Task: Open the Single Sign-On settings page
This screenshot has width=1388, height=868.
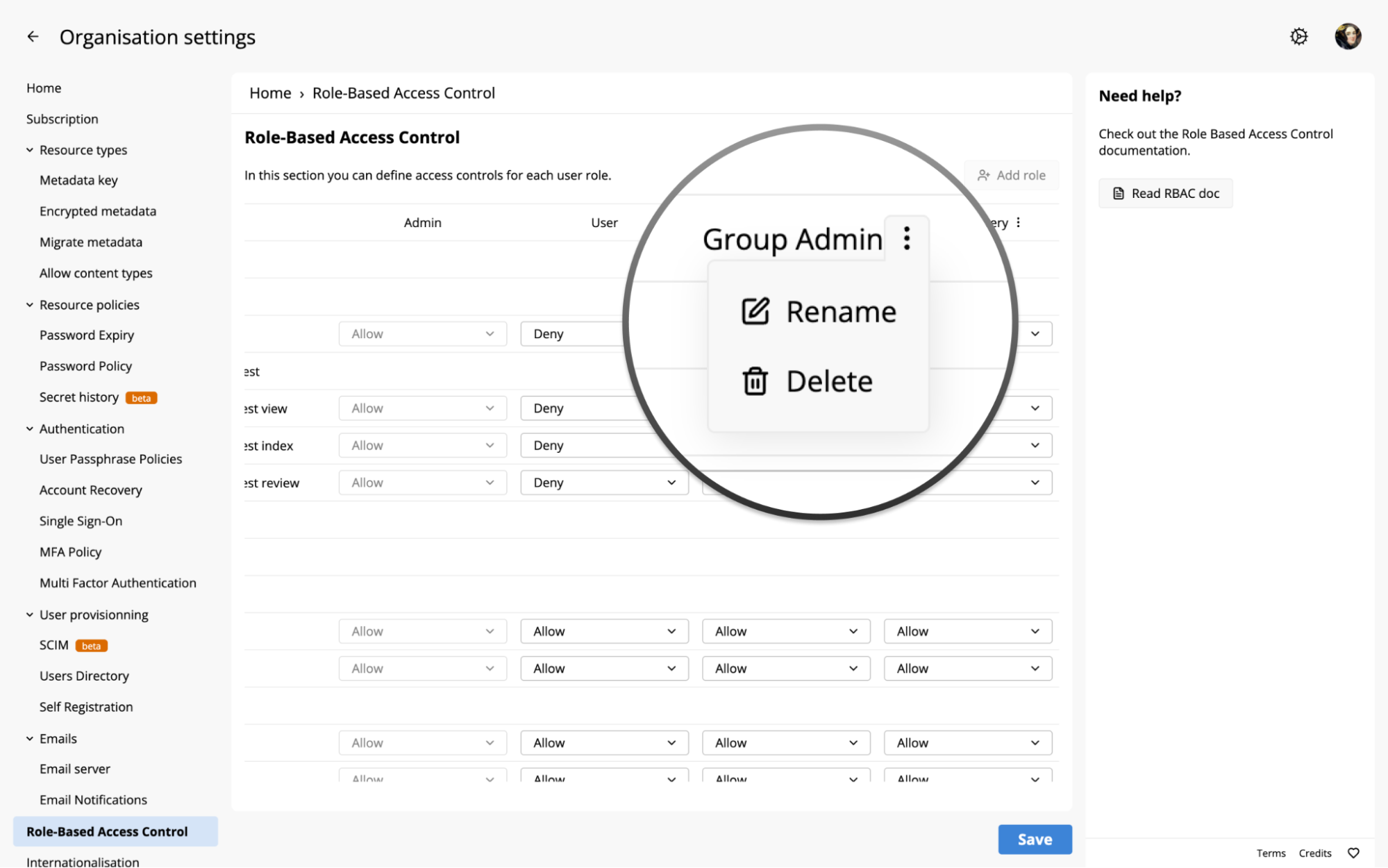Action: [81, 521]
